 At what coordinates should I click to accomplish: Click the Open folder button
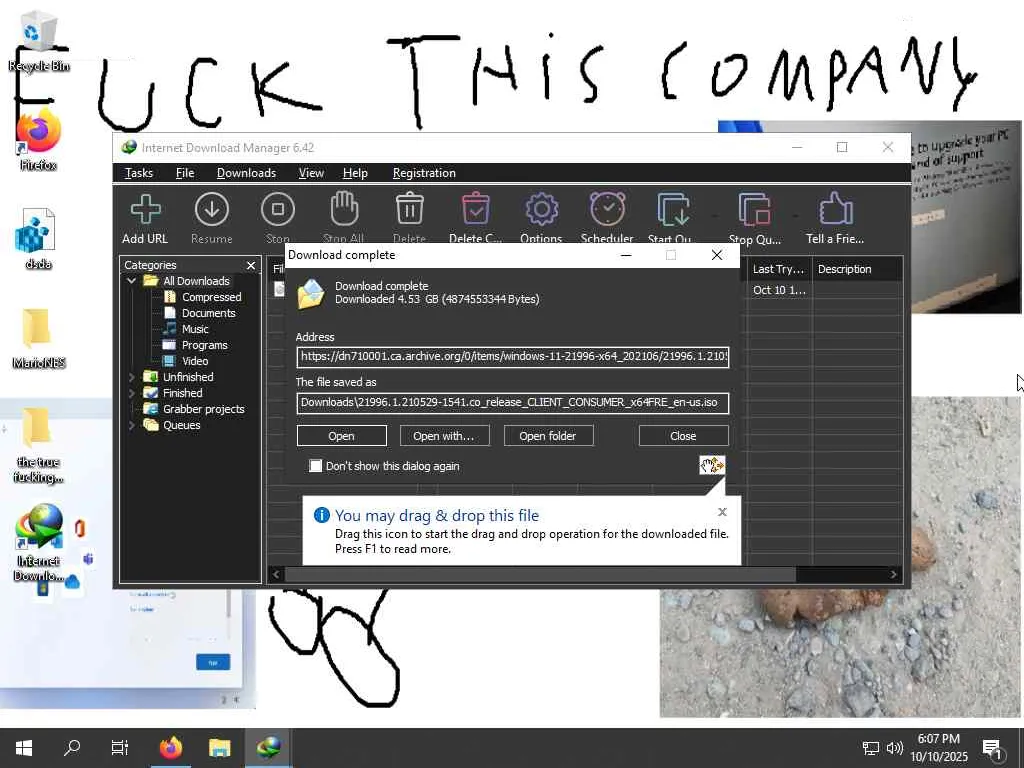pos(548,436)
